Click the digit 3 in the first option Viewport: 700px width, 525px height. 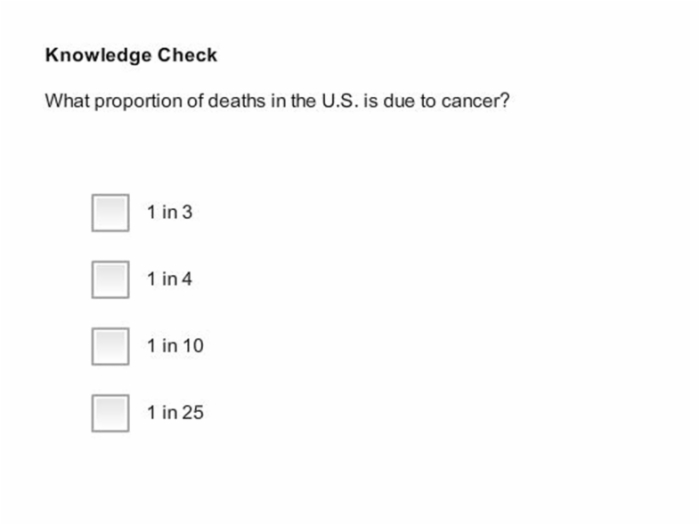[x=188, y=212]
